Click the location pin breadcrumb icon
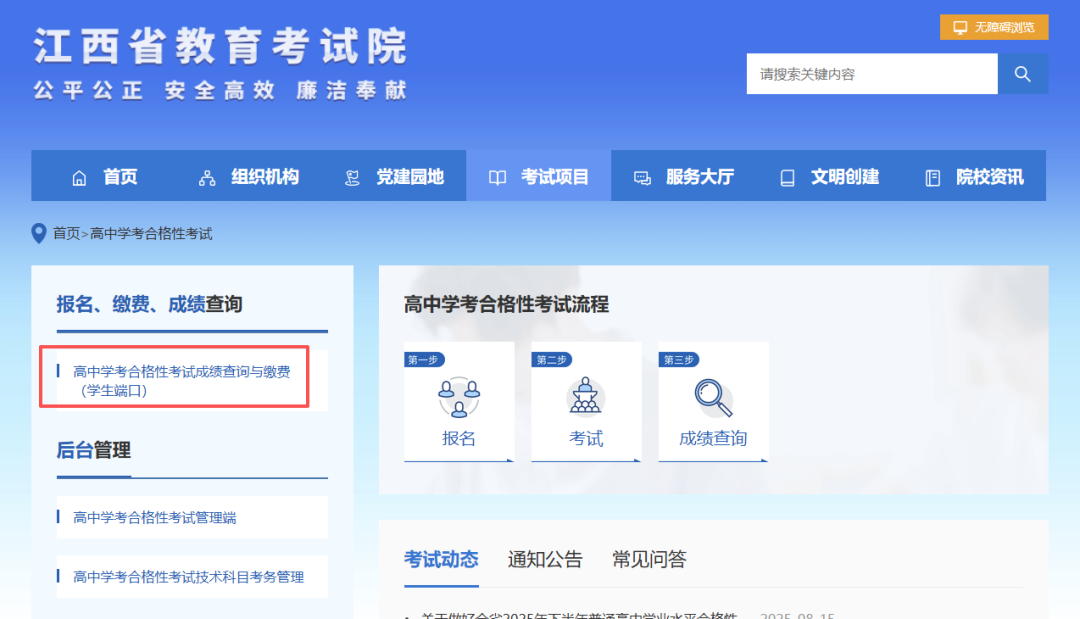The width and height of the screenshot is (1080, 619). (x=39, y=233)
